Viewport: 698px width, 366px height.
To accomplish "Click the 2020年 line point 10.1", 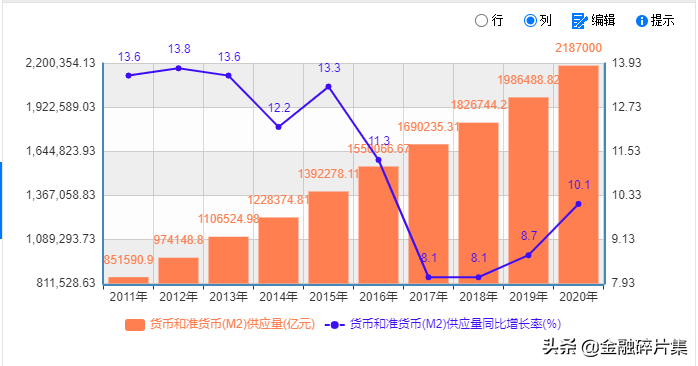I will (x=579, y=204).
